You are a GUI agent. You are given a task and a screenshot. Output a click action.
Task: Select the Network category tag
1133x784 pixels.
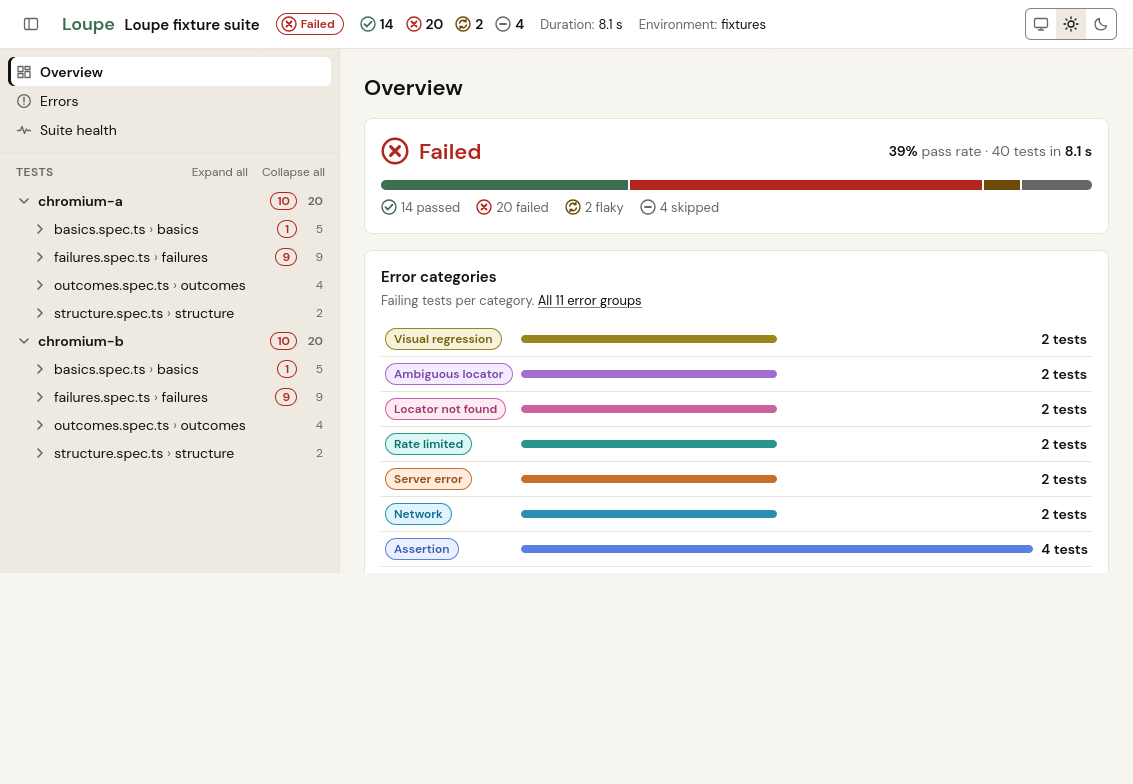pyautogui.click(x=418, y=514)
